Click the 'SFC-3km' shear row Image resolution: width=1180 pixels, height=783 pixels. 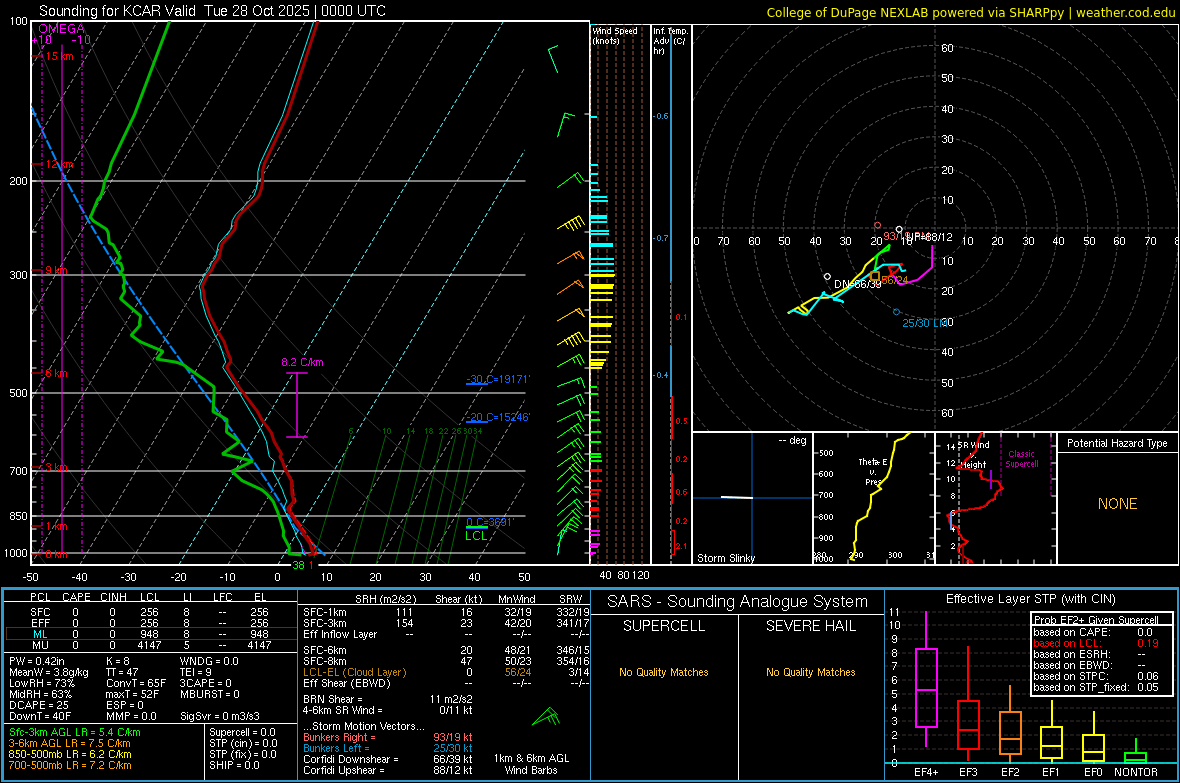446,623
